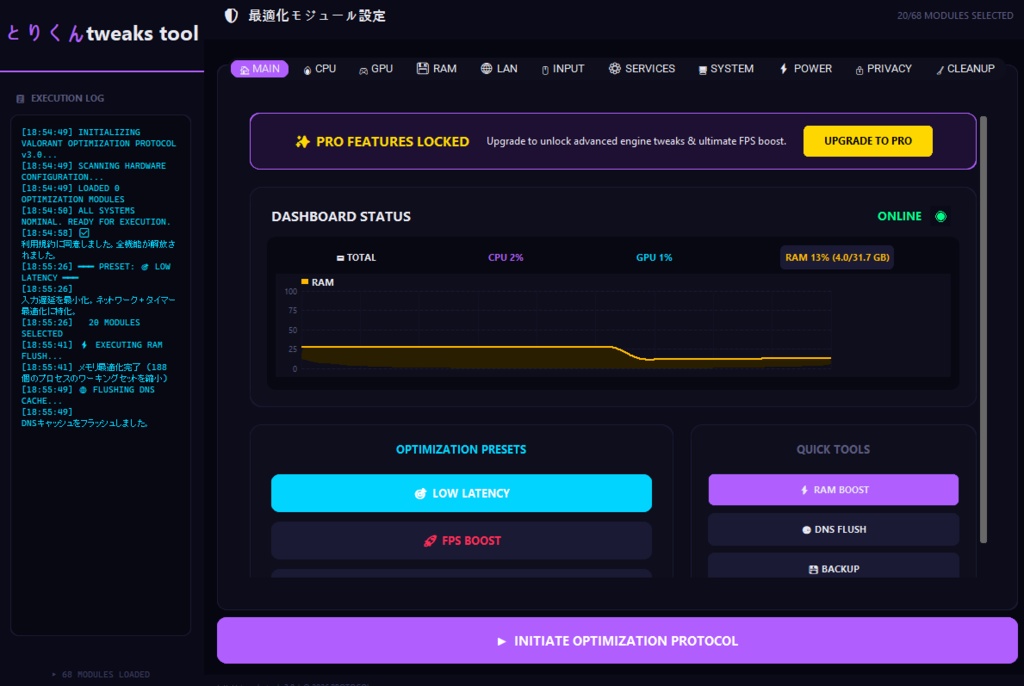This screenshot has width=1024, height=686.
Task: Open the CLEANUP tab
Action: [965, 69]
